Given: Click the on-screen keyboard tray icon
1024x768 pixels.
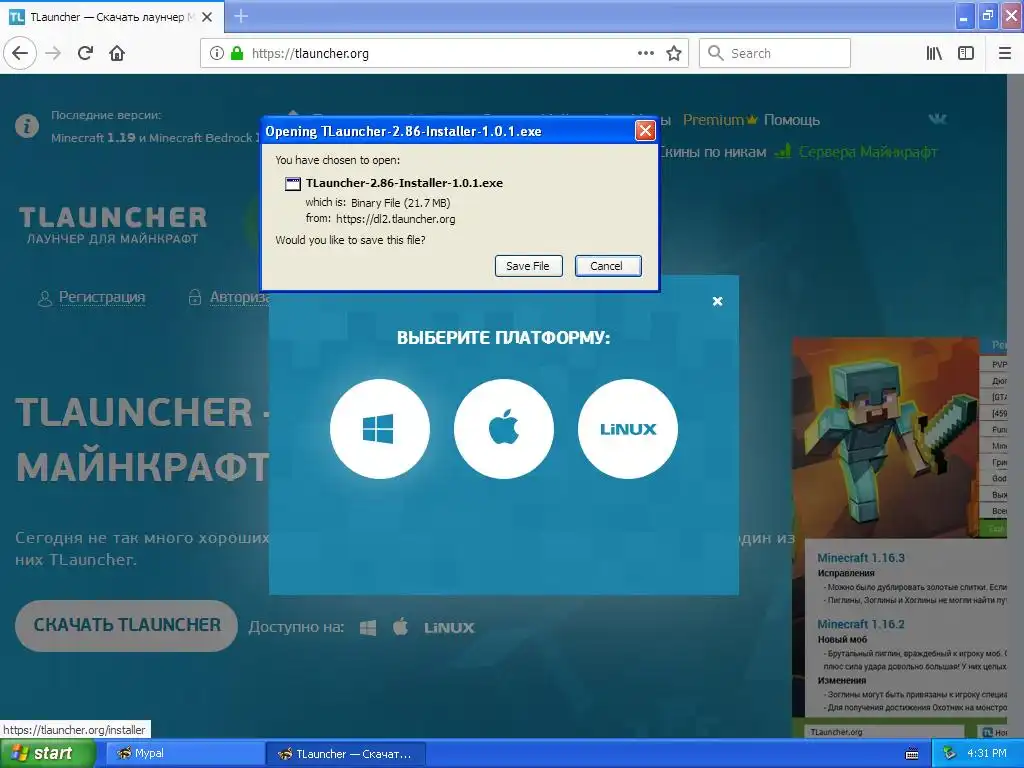Looking at the screenshot, I should 912,754.
